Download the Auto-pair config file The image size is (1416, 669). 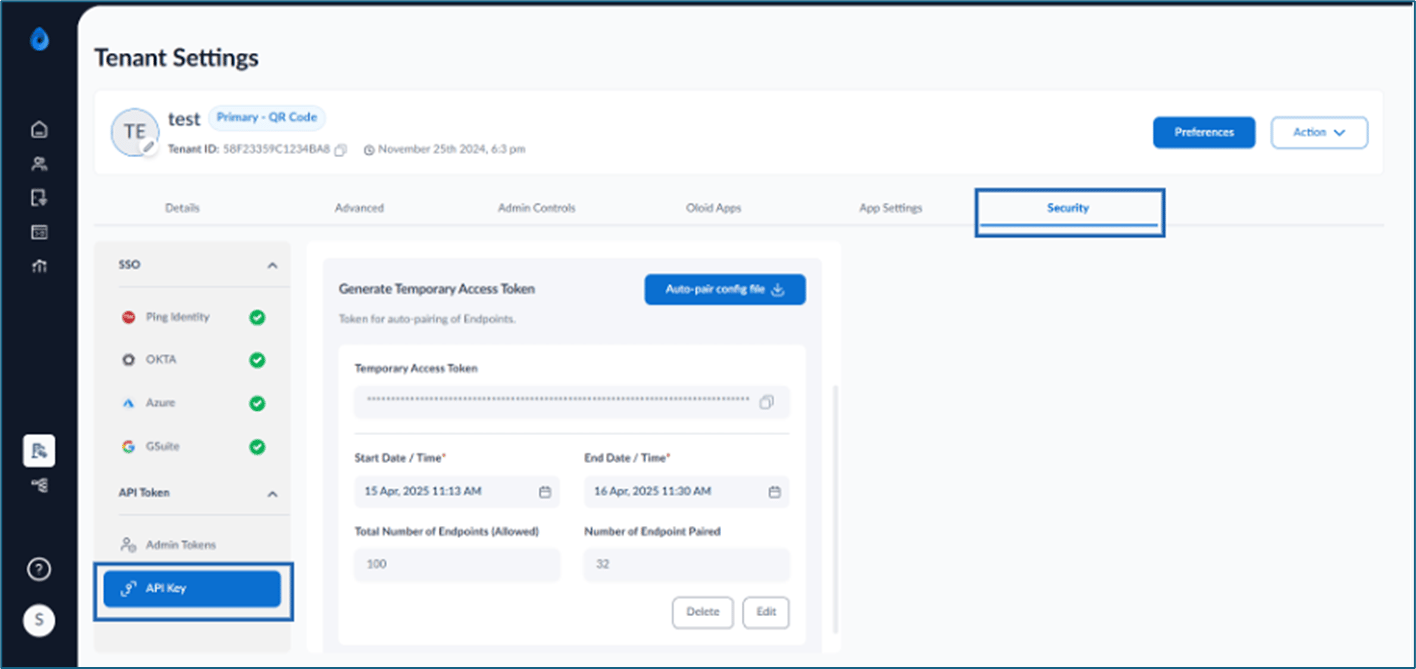[725, 289]
